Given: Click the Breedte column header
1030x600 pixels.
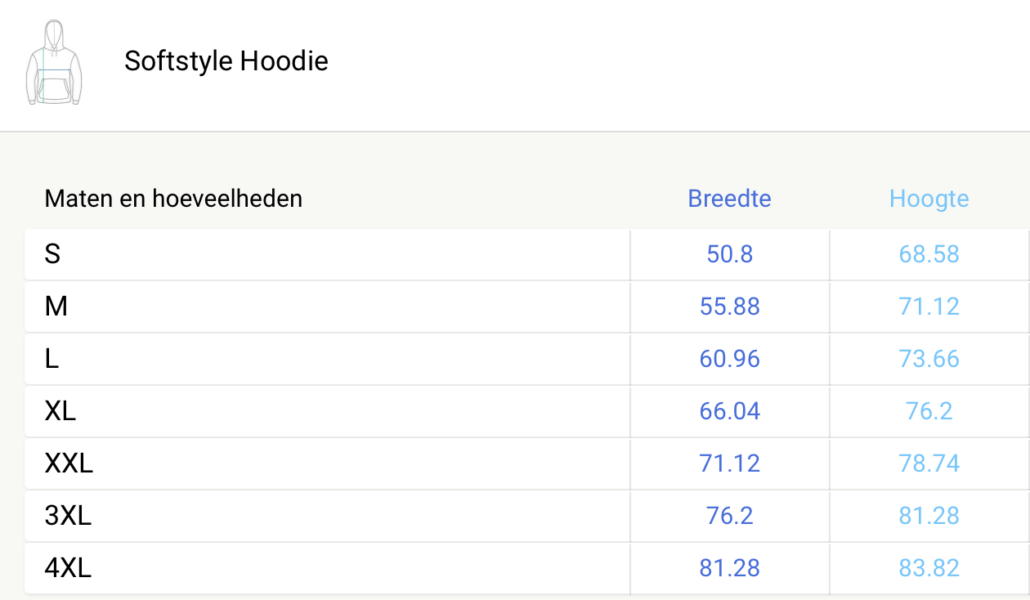Looking at the screenshot, I should (x=729, y=198).
